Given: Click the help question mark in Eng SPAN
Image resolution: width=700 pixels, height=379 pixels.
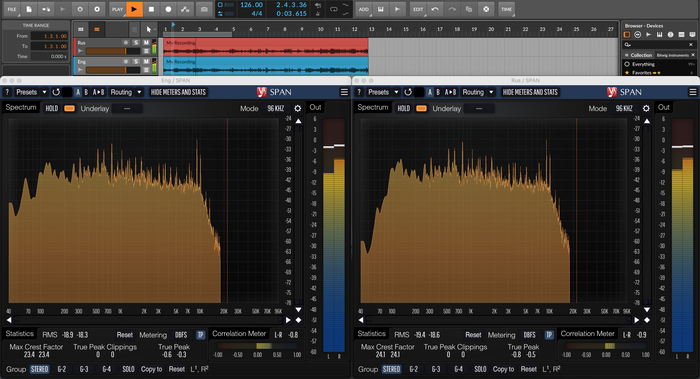Looking at the screenshot, I should [x=7, y=92].
